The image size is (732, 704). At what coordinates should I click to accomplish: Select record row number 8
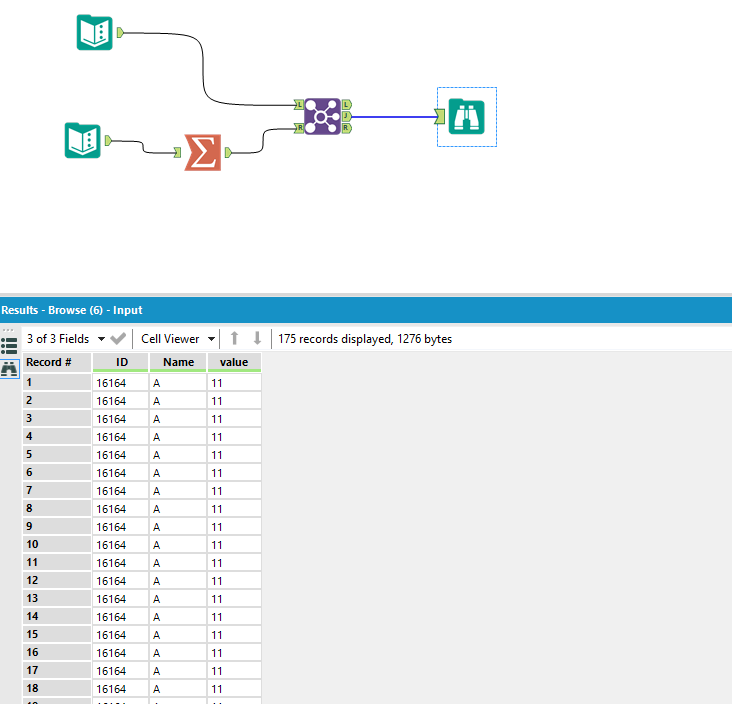click(57, 508)
